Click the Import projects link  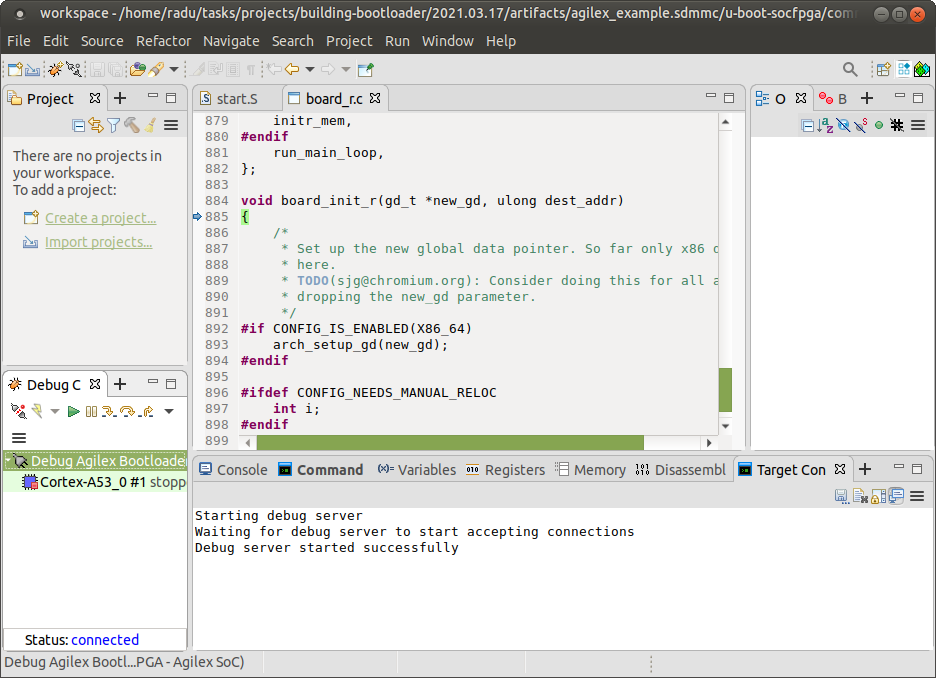(x=98, y=242)
